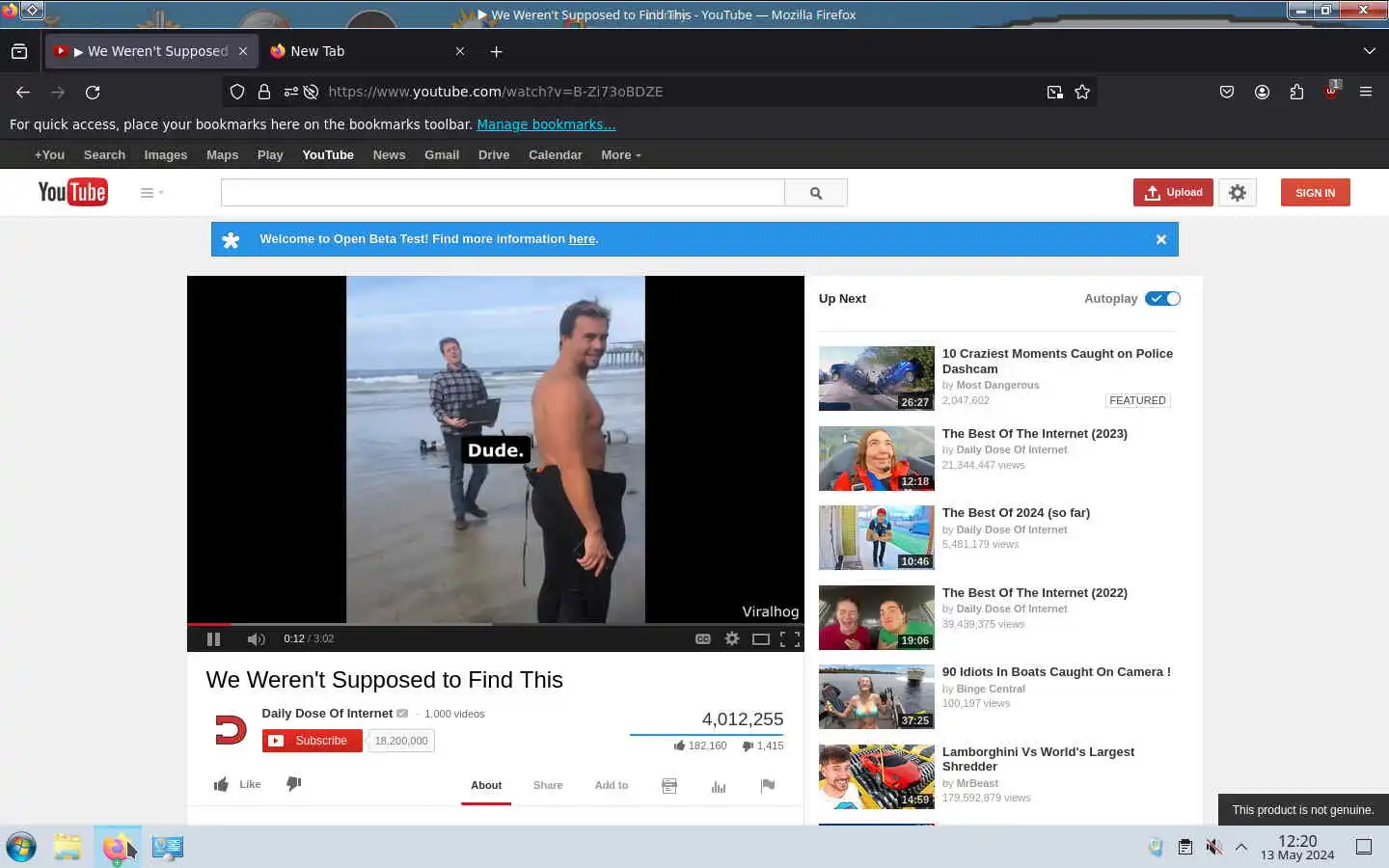
Task: Enter fullscreen video mode
Action: coord(790,638)
